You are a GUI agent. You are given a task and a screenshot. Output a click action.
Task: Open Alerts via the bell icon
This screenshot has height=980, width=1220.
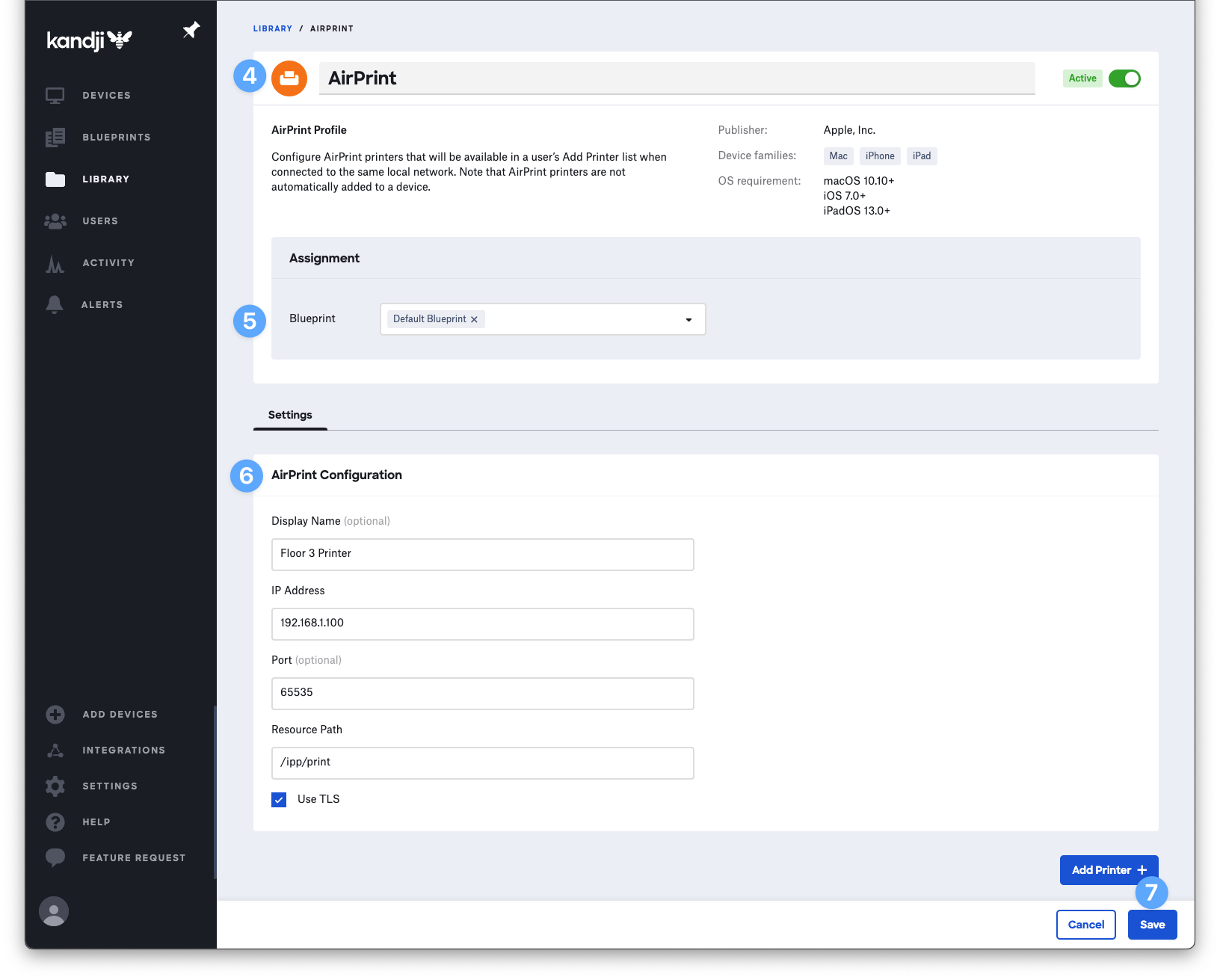point(54,304)
